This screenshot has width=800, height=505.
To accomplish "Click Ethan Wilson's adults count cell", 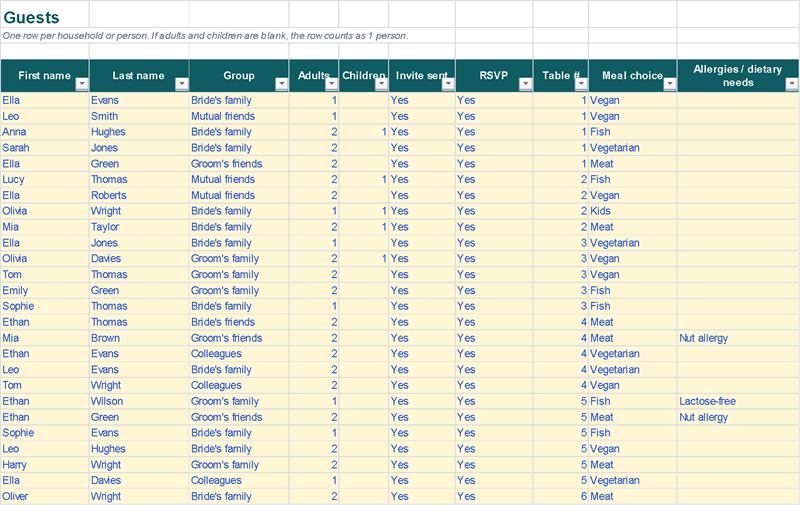I will (x=314, y=401).
